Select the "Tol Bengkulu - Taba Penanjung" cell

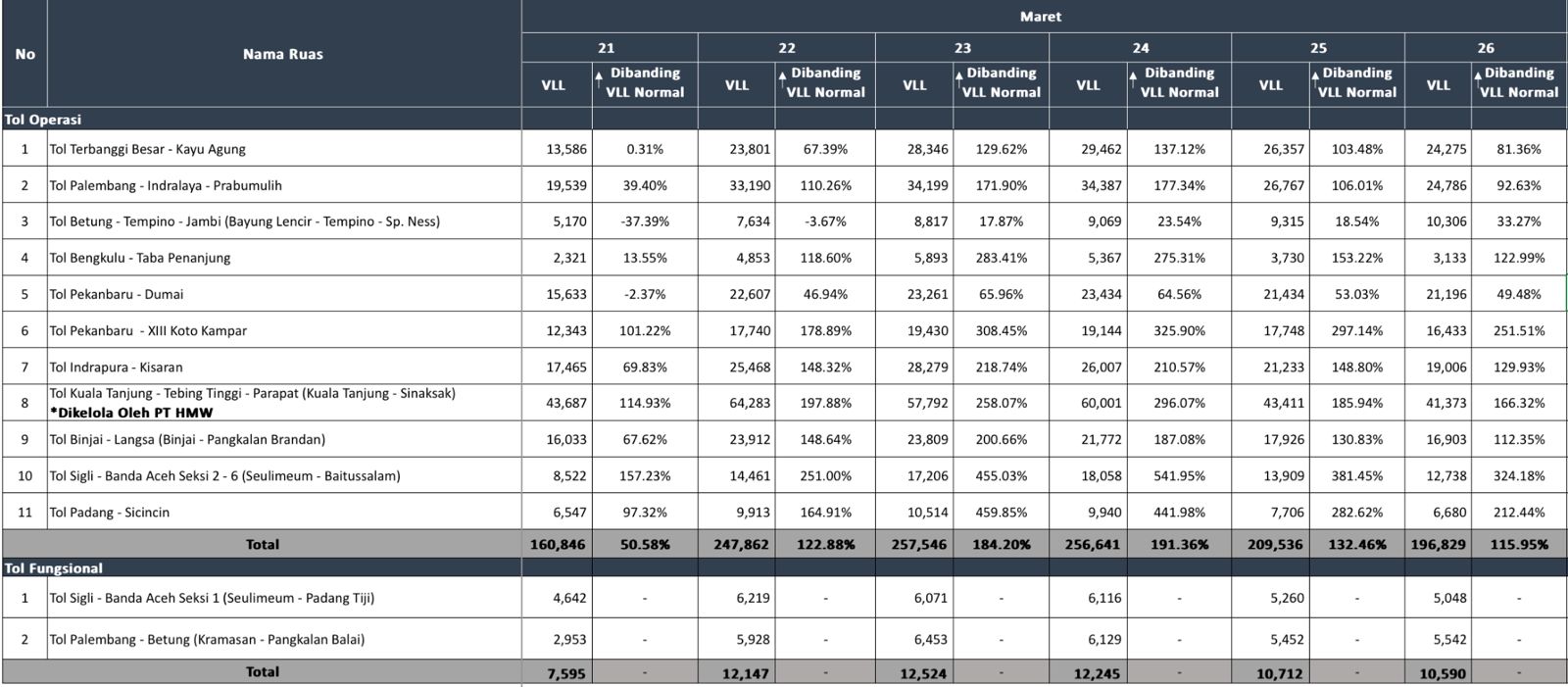140,258
